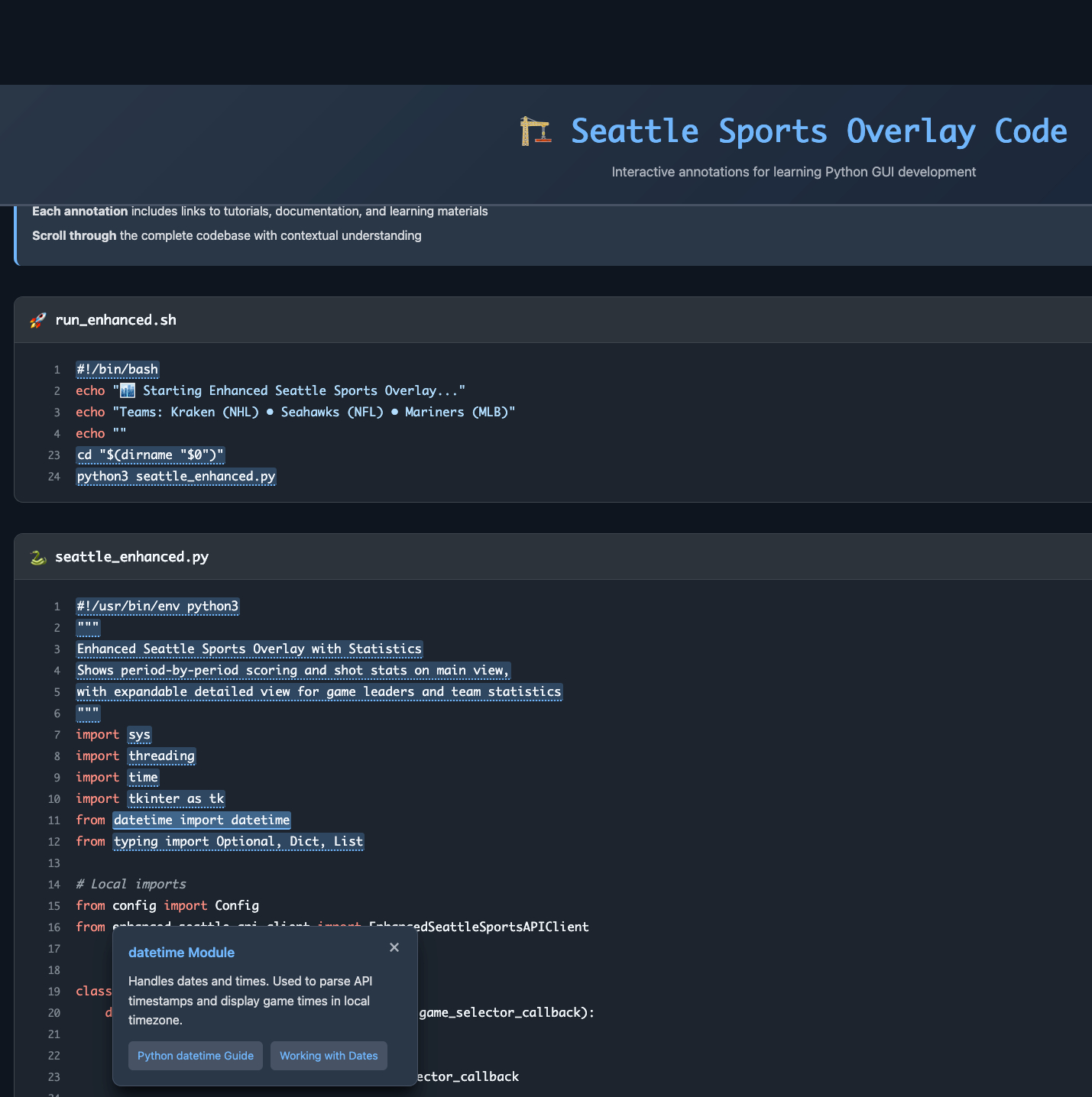This screenshot has height=1097, width=1092.
Task: Open the Working with Dates link
Action: [x=329, y=1056]
